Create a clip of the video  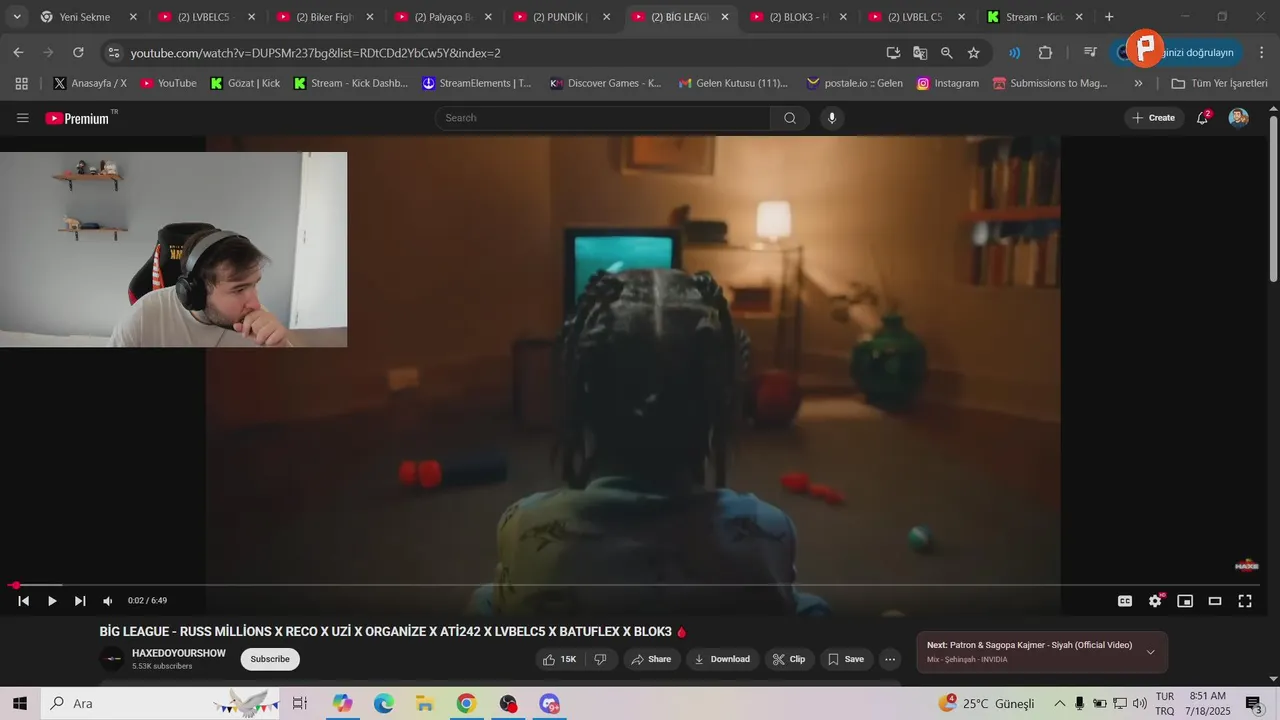789,659
